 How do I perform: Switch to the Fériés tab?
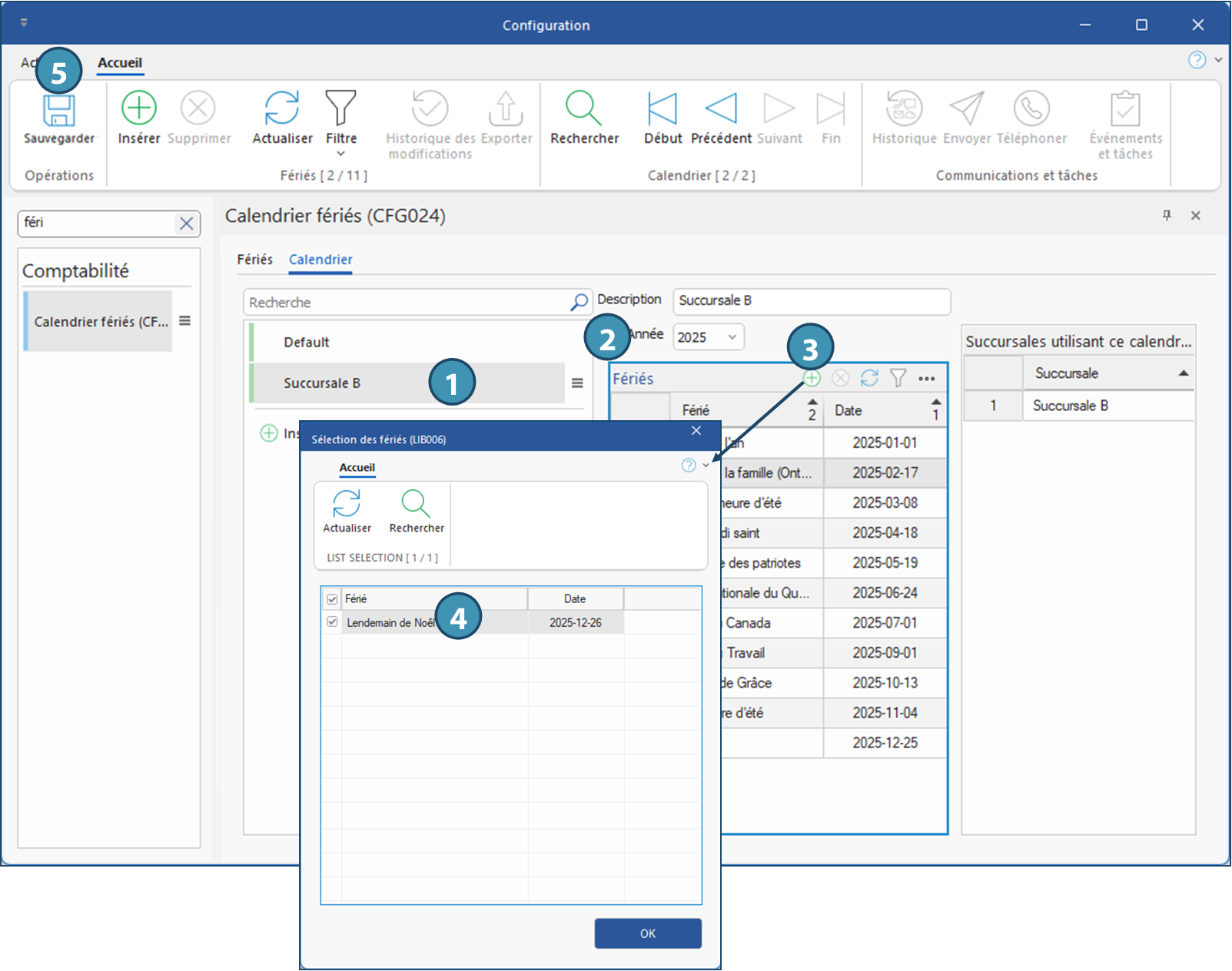tap(254, 260)
